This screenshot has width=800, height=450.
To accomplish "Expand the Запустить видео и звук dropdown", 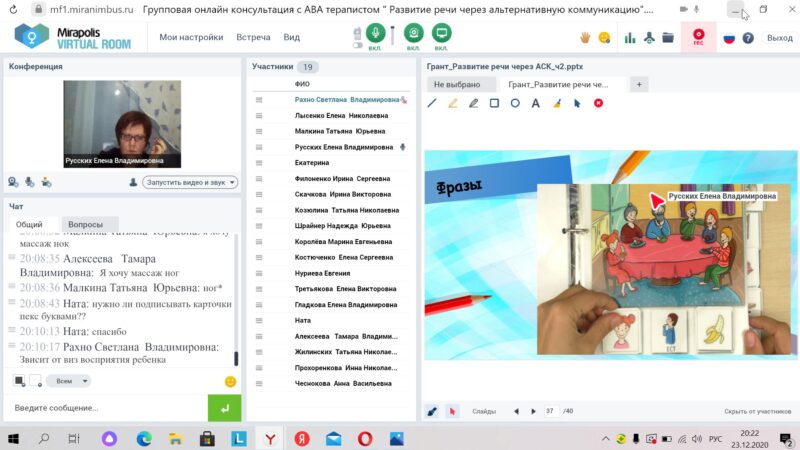I will (190, 182).
